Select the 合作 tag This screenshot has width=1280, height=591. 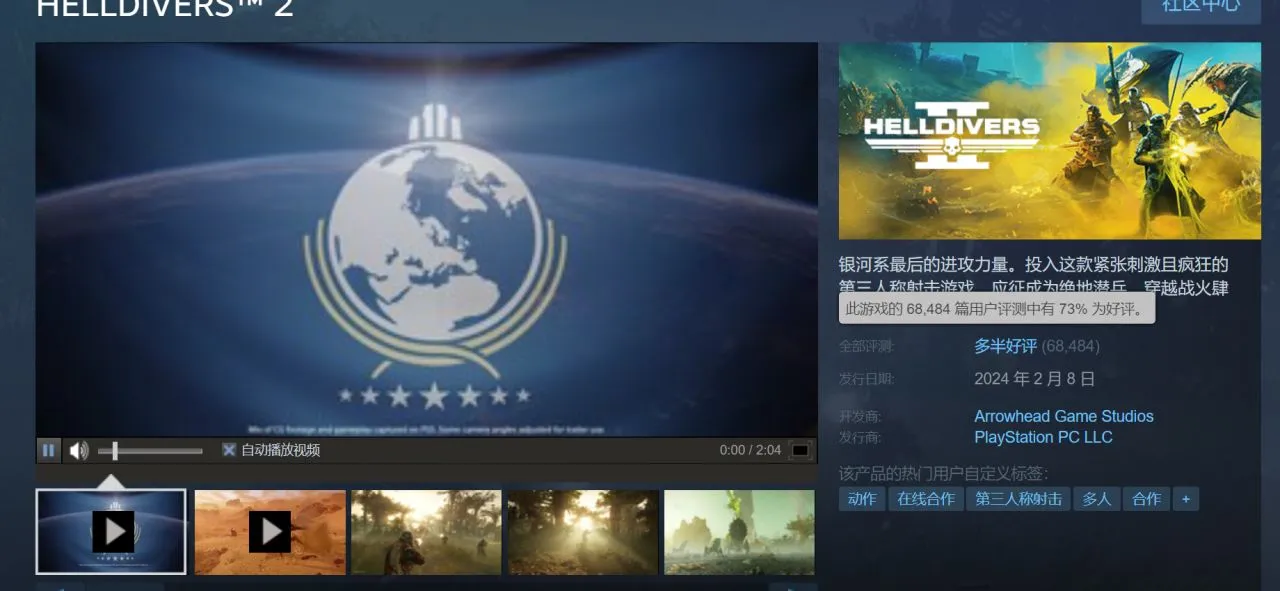click(1147, 498)
